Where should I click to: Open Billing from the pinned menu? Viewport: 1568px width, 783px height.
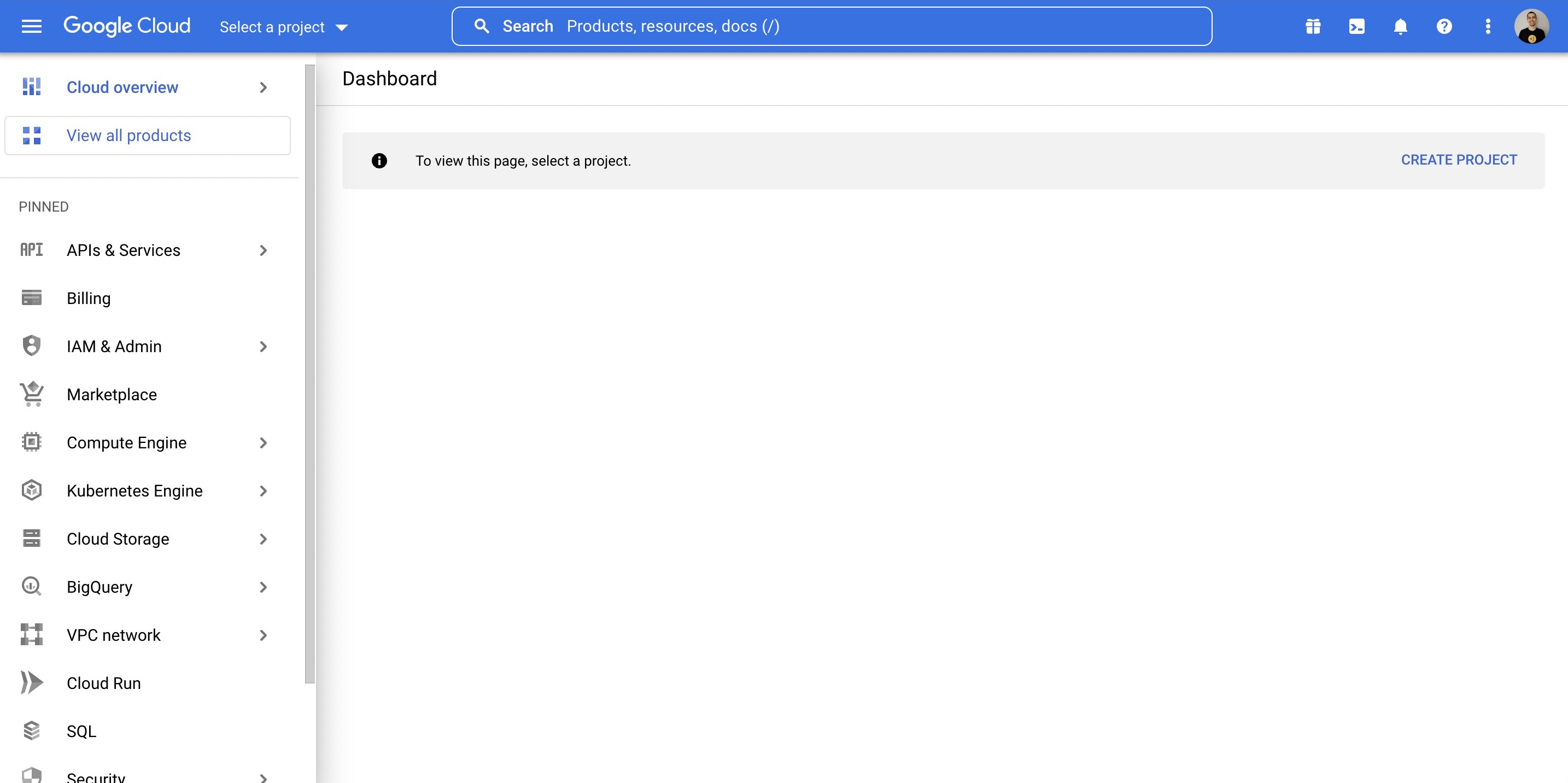[88, 298]
